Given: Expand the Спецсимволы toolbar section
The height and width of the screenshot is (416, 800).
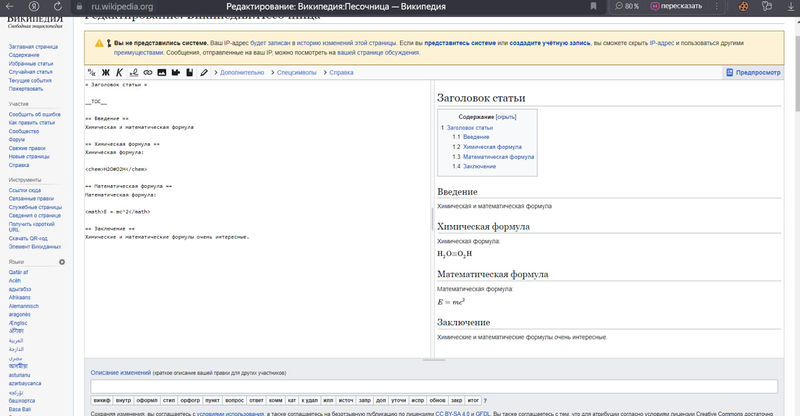Looking at the screenshot, I should click(x=294, y=72).
